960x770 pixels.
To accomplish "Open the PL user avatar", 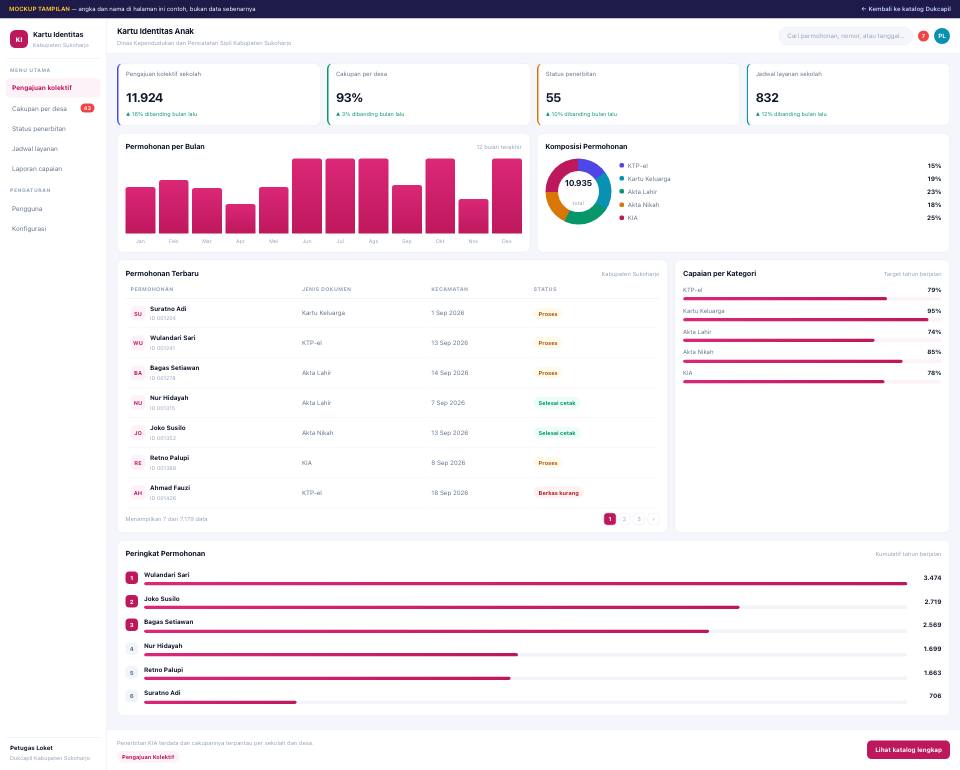I will (x=942, y=36).
